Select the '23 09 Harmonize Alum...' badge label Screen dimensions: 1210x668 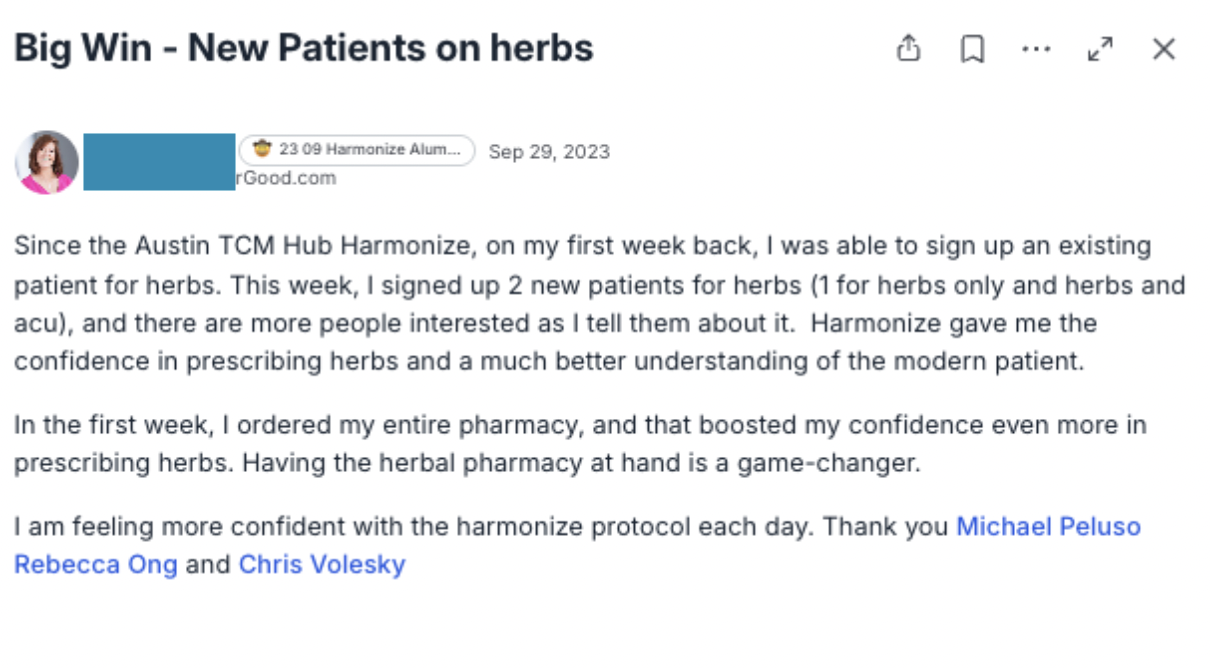tap(370, 150)
